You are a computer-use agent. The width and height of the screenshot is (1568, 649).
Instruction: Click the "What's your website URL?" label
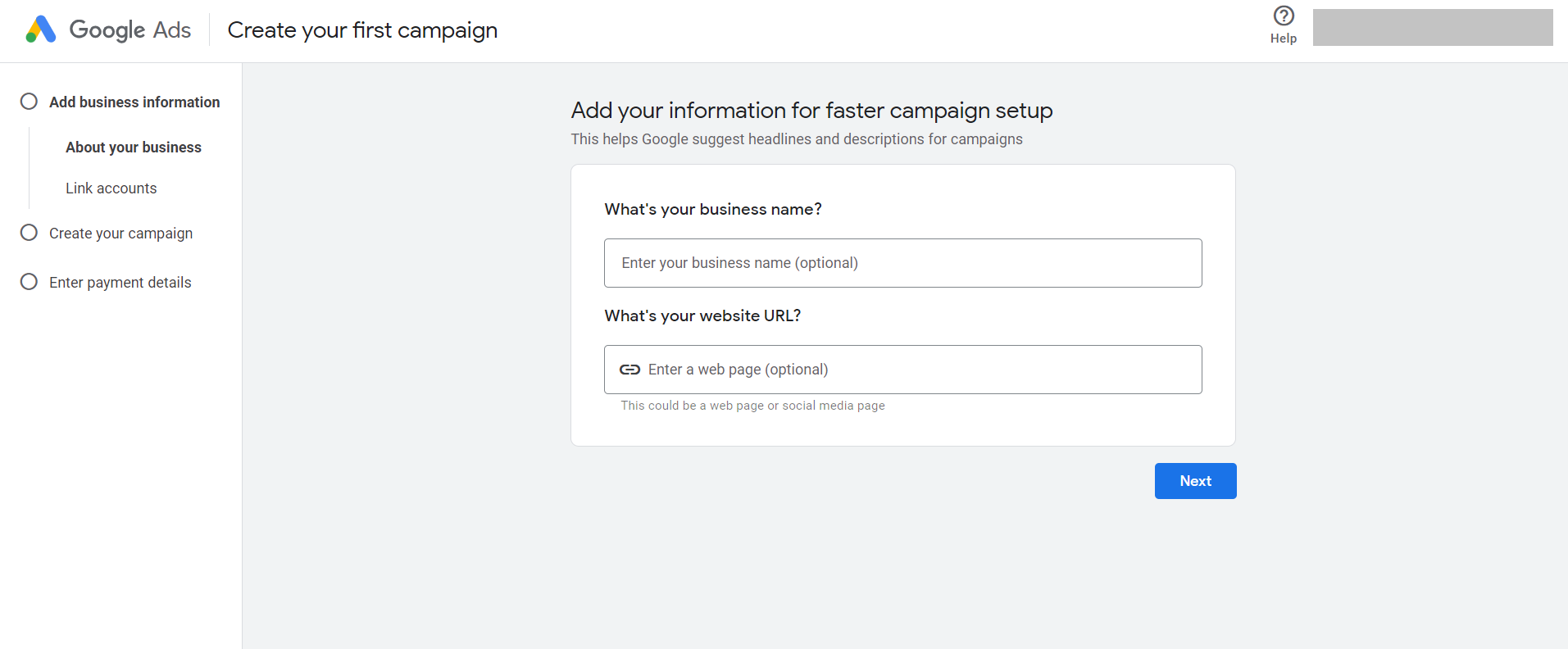coord(702,316)
